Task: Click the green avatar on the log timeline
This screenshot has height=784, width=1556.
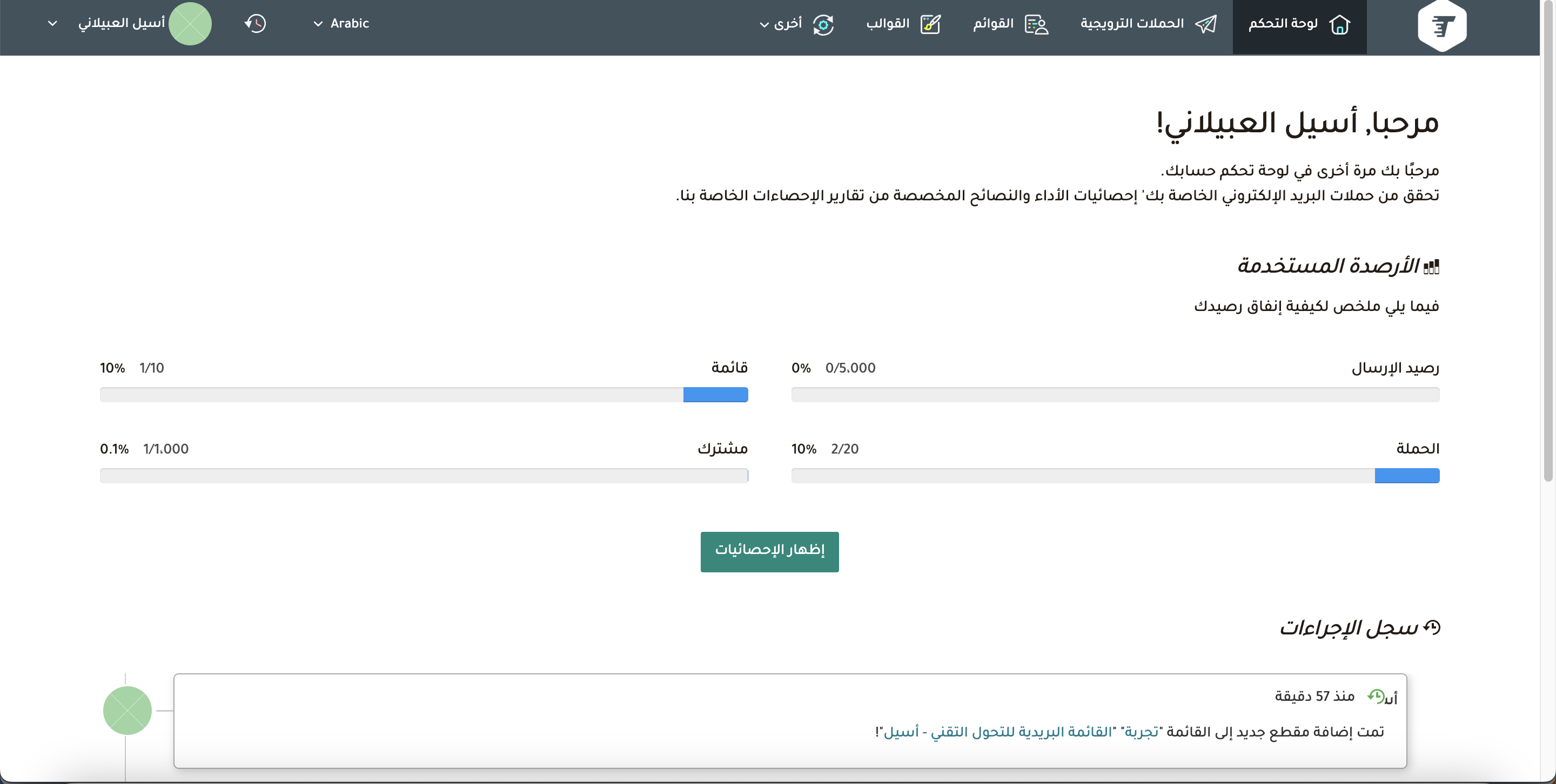Action: (x=128, y=711)
